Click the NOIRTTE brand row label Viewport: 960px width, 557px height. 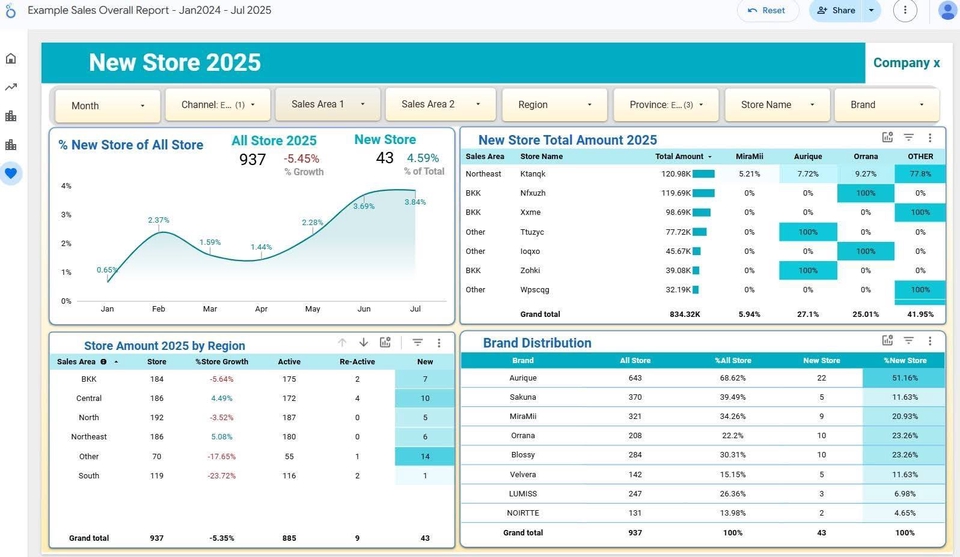[x=523, y=513]
